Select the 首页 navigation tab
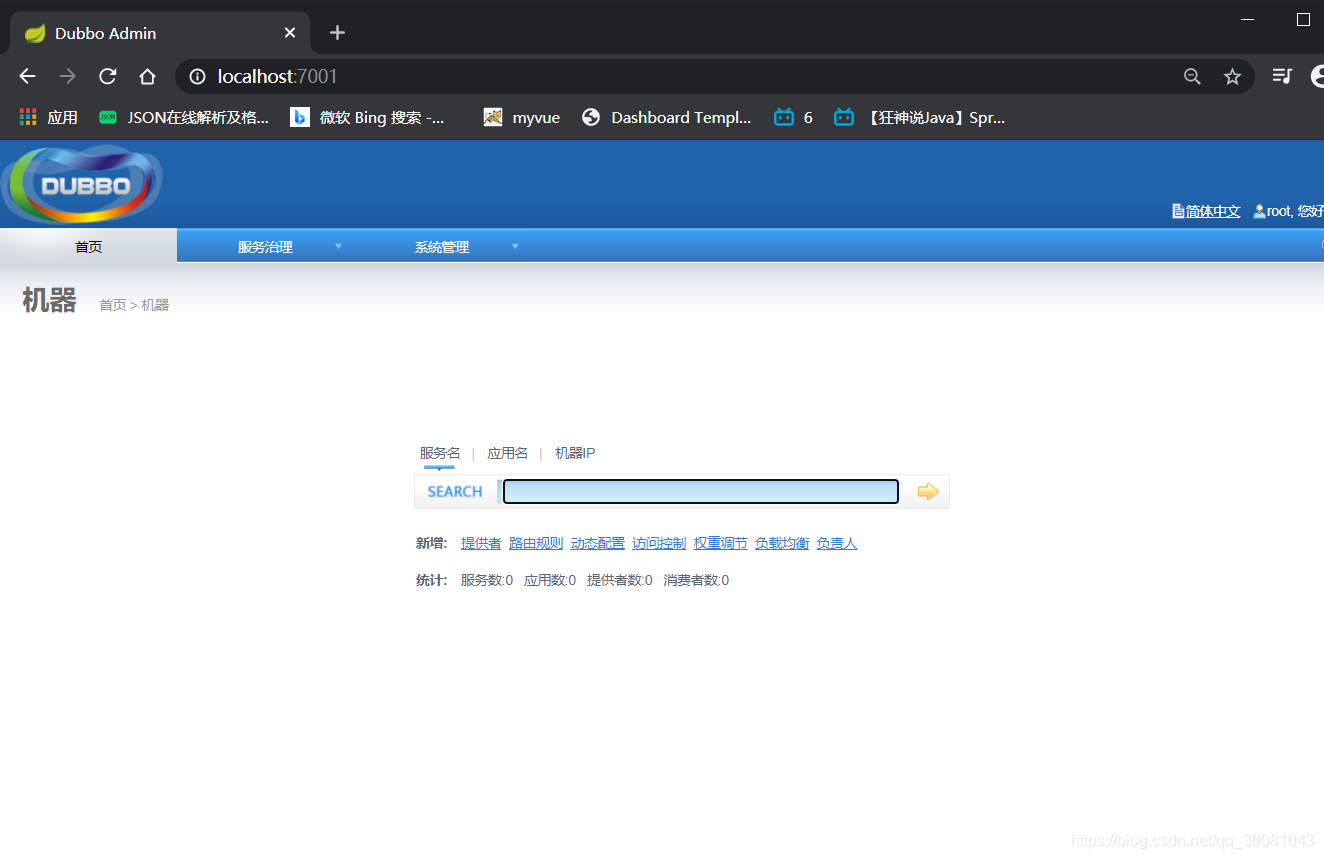Viewport: 1324px width, 859px height. (88, 246)
